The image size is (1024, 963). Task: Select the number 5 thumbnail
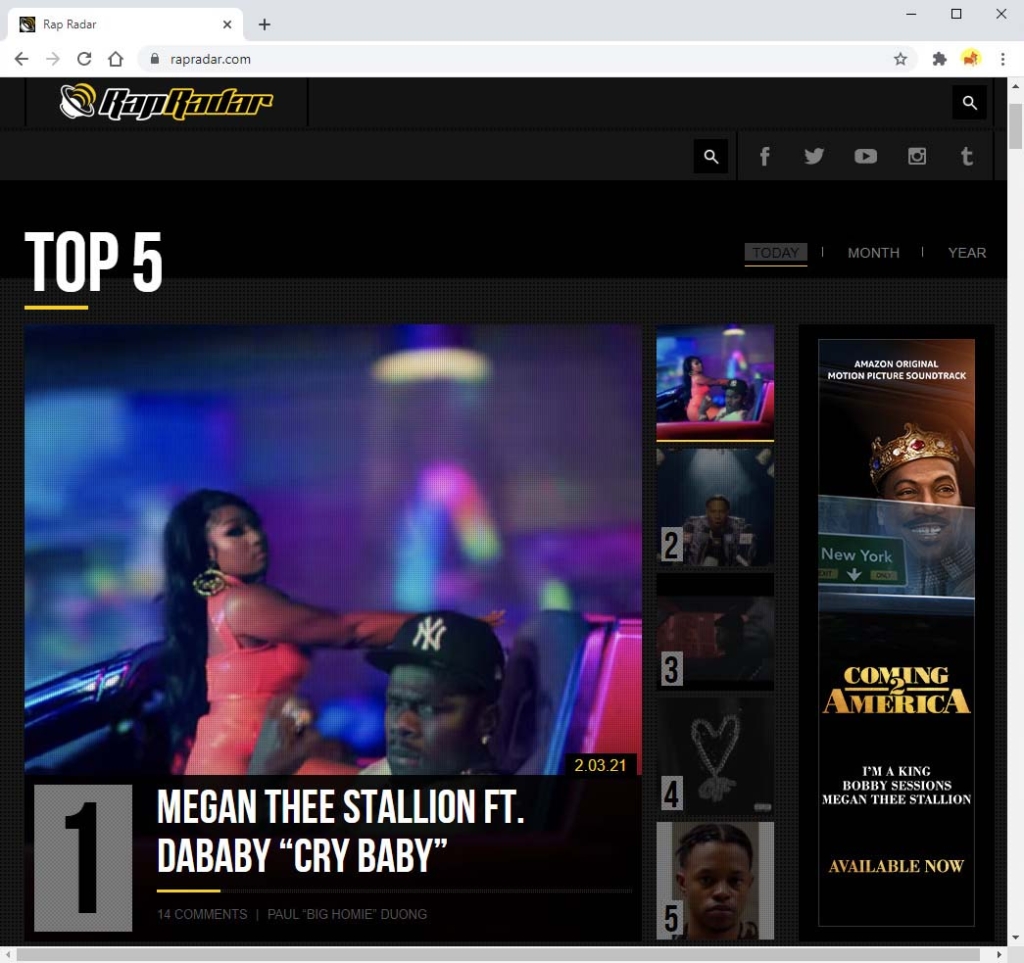pos(715,881)
